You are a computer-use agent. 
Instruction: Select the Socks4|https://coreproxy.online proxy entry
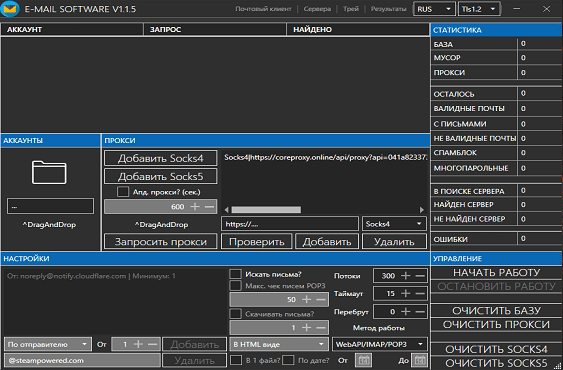click(325, 157)
